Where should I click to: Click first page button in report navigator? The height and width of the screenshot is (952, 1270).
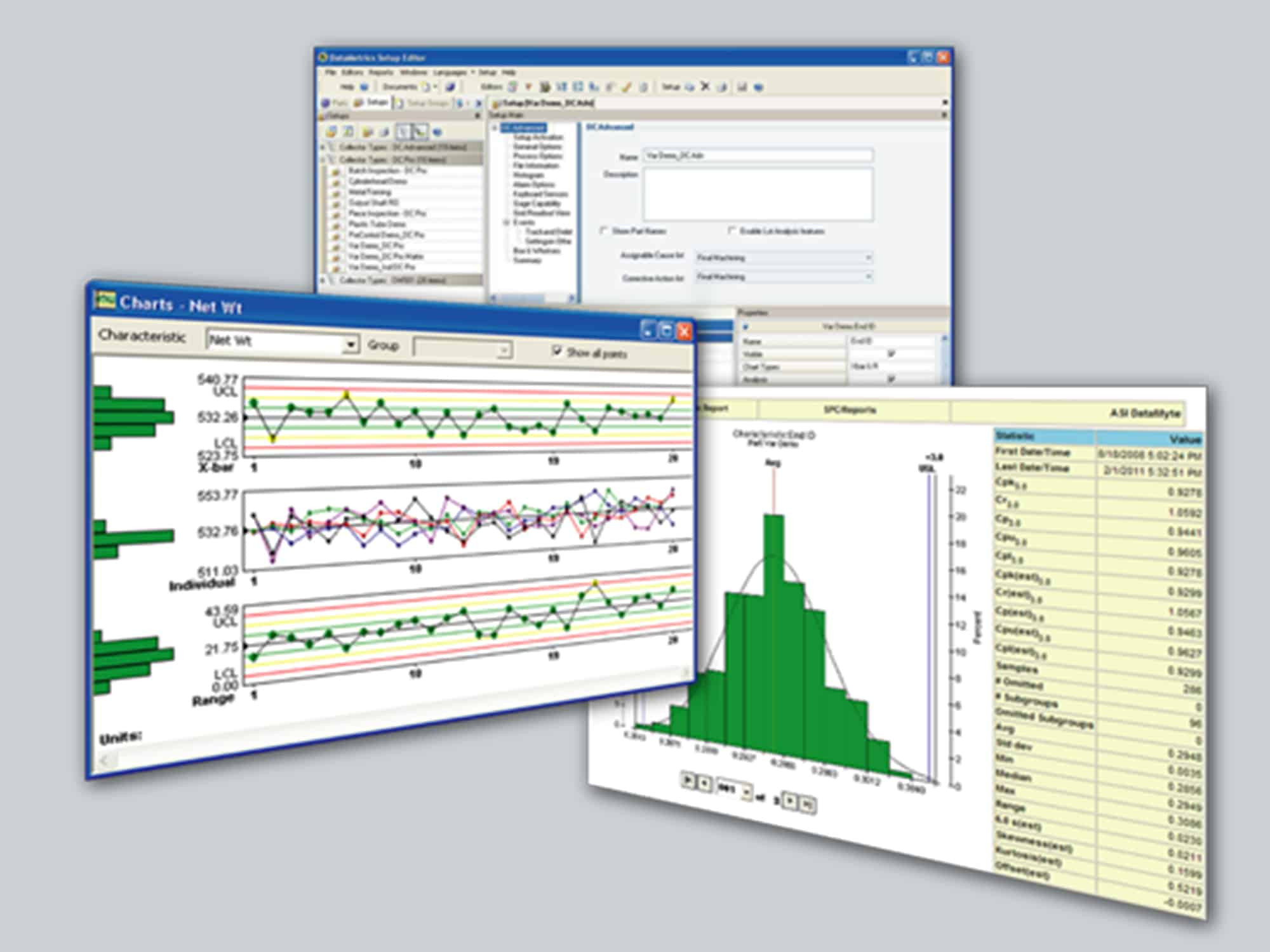687,779
